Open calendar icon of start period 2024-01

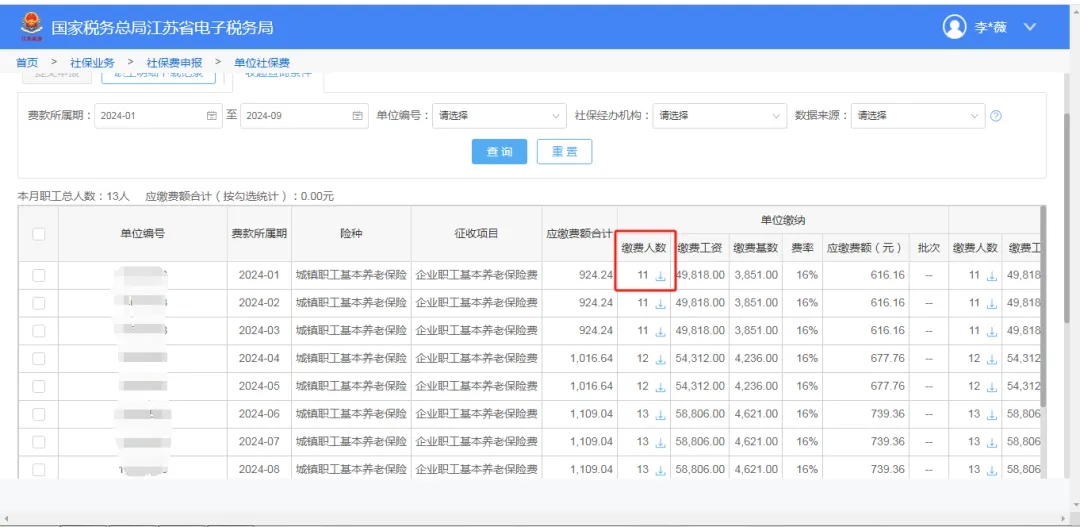click(x=211, y=116)
